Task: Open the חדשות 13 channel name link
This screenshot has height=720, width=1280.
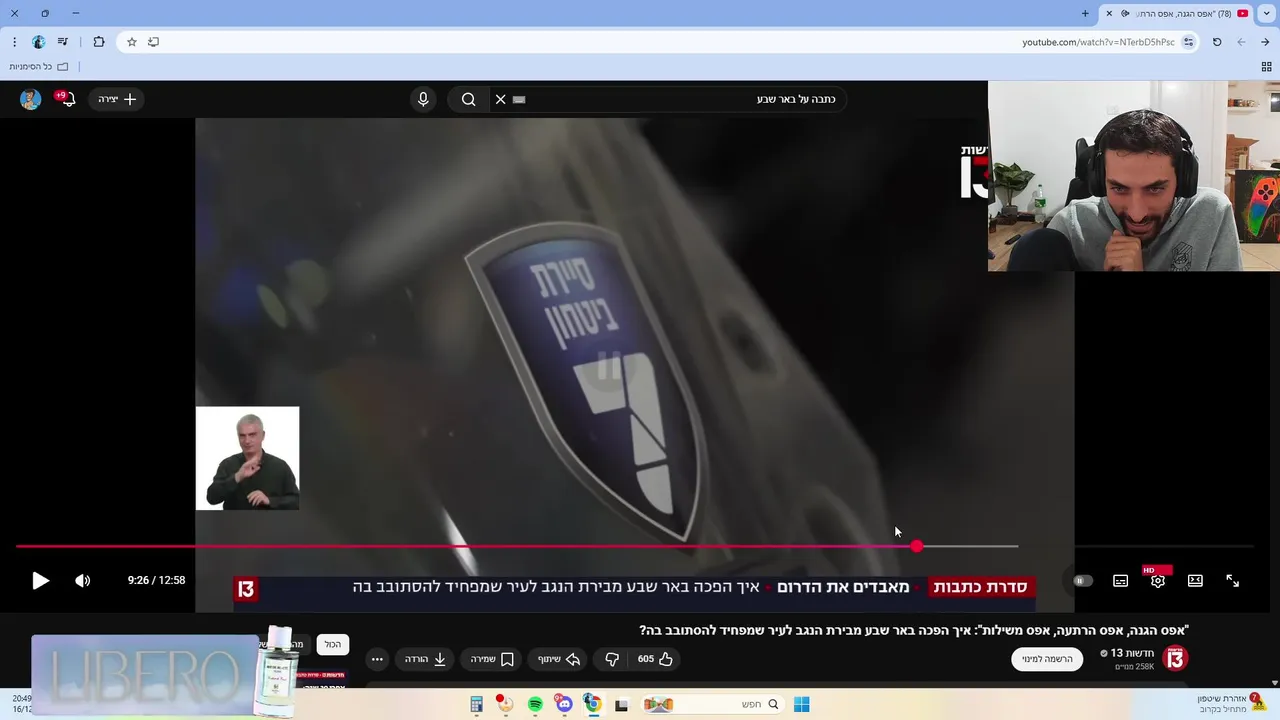Action: click(x=1132, y=653)
